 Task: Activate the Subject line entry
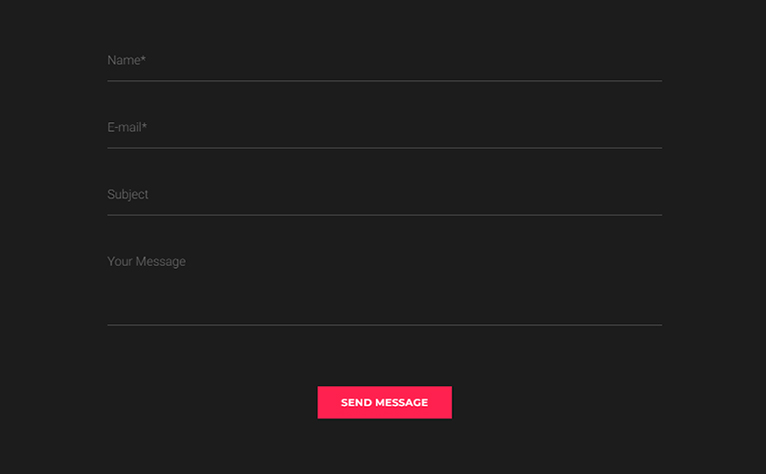tap(384, 195)
